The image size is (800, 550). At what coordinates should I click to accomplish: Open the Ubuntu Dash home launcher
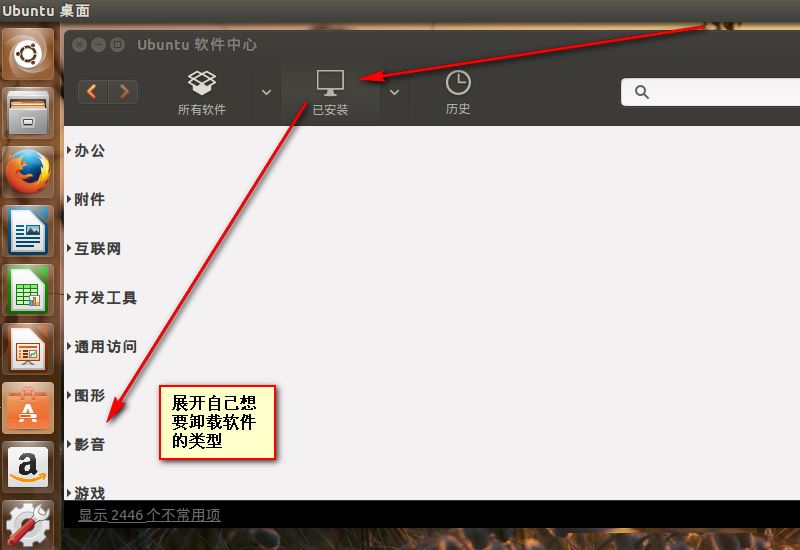coord(28,54)
